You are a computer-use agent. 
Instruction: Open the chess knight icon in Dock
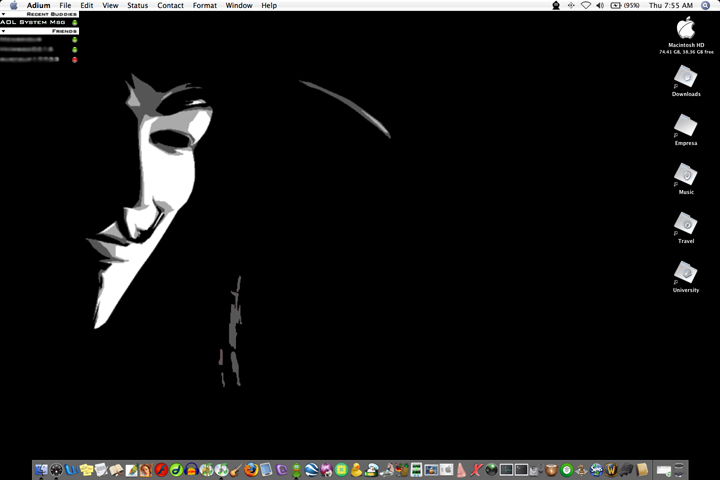tap(581, 470)
